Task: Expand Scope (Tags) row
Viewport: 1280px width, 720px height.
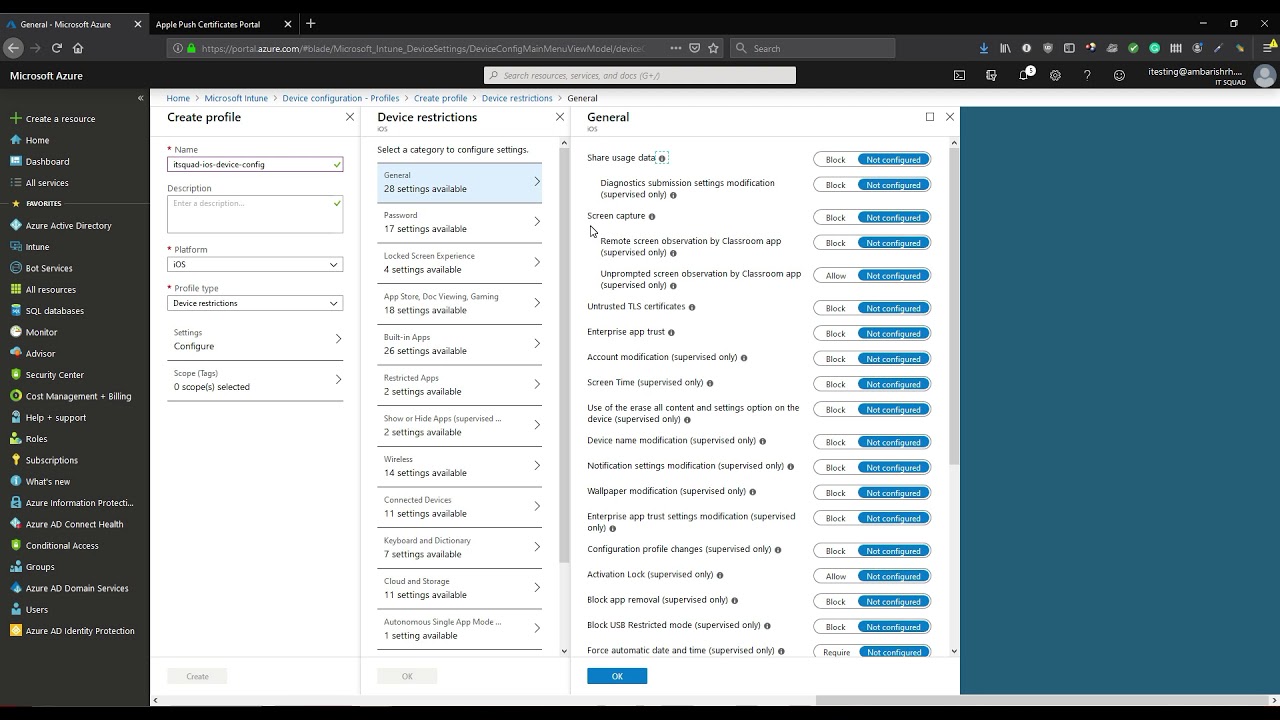Action: [x=255, y=380]
